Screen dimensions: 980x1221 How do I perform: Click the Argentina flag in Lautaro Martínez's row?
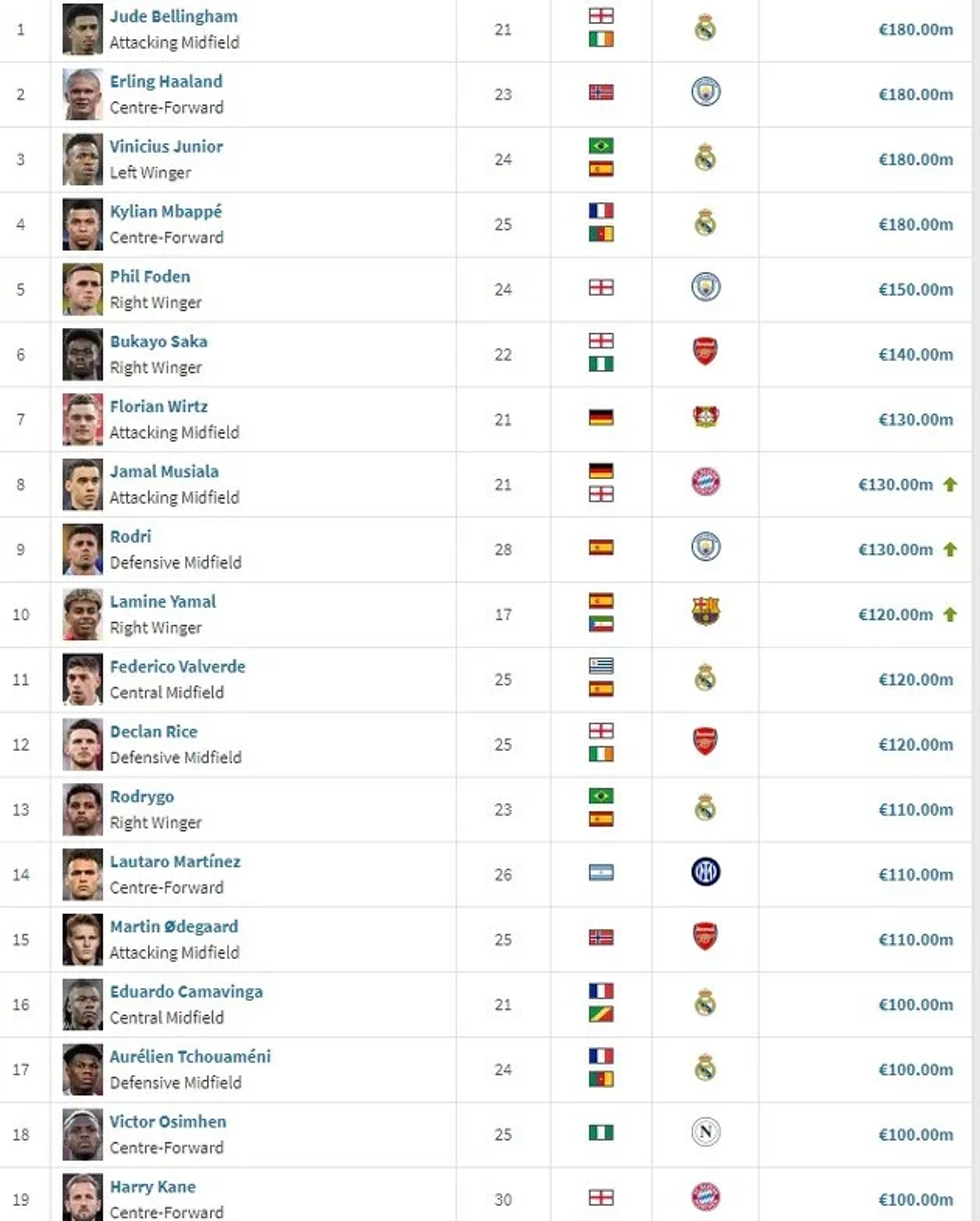601,873
